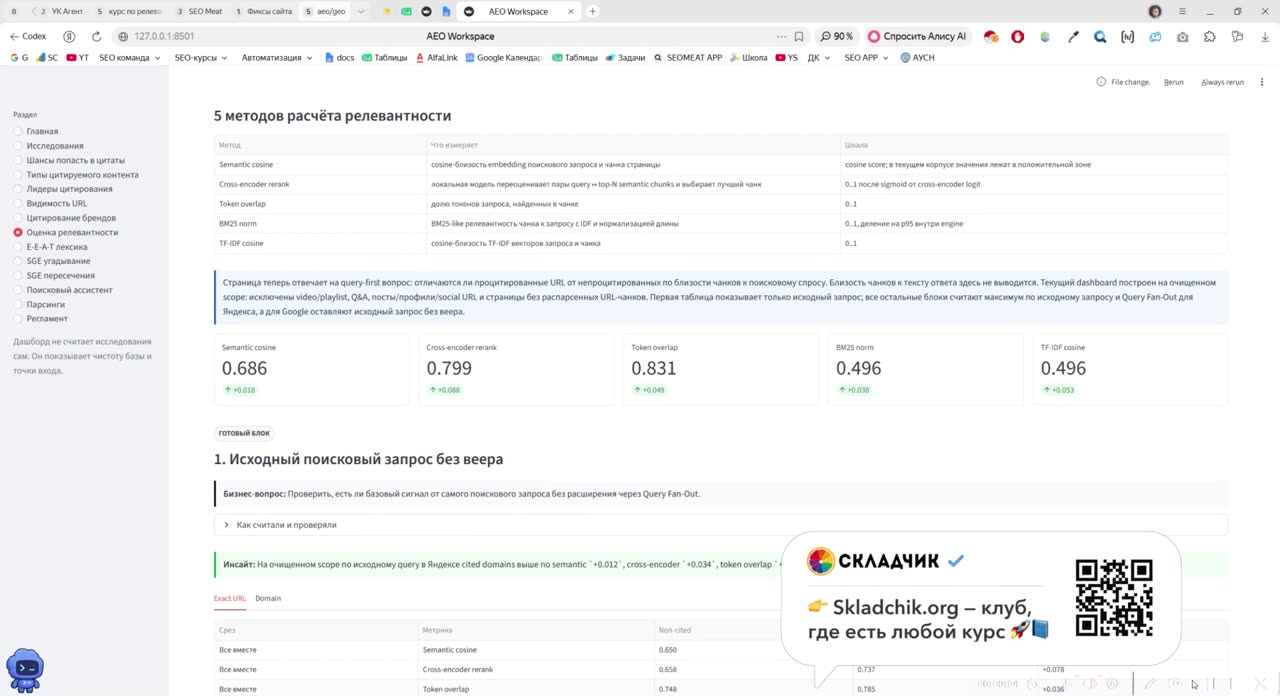Switch to the Domain tab
The width and height of the screenshot is (1280, 696).
(268, 598)
